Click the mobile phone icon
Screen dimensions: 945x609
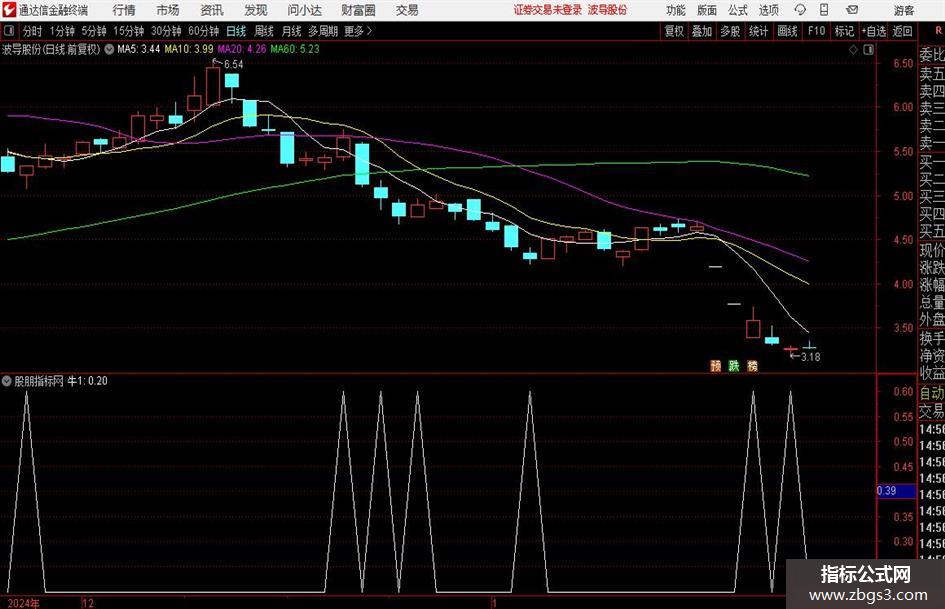[824, 10]
